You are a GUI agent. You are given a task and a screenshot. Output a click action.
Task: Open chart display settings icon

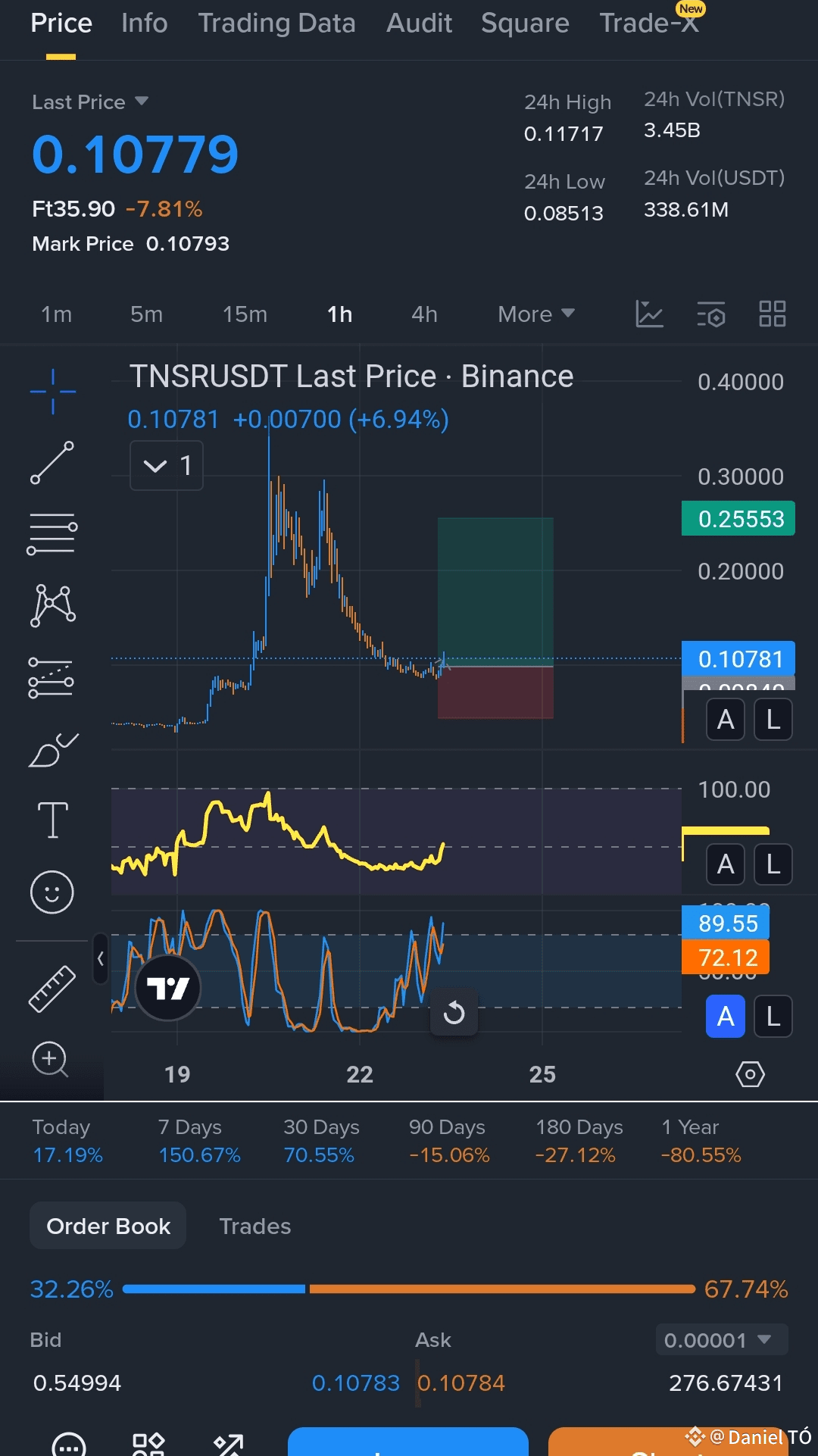click(x=711, y=314)
